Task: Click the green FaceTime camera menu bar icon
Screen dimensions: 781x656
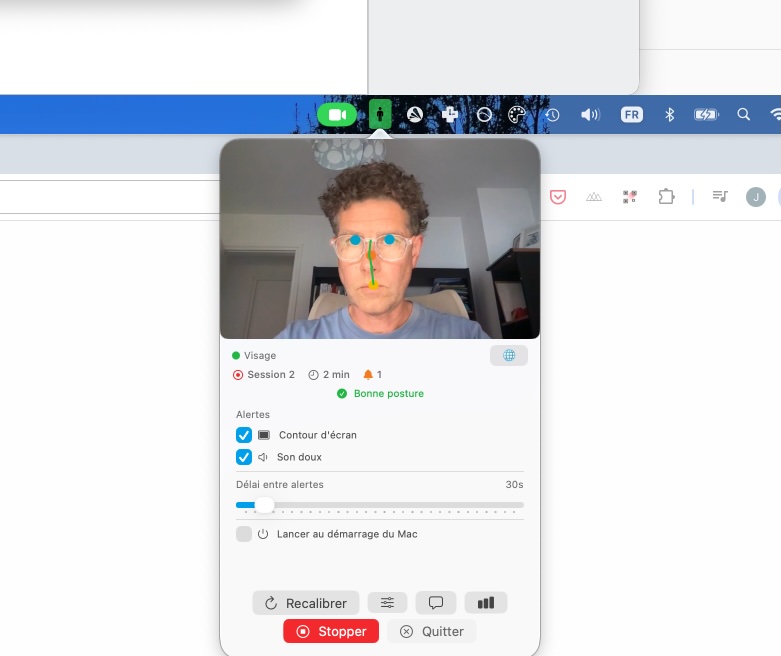Action: pos(337,115)
